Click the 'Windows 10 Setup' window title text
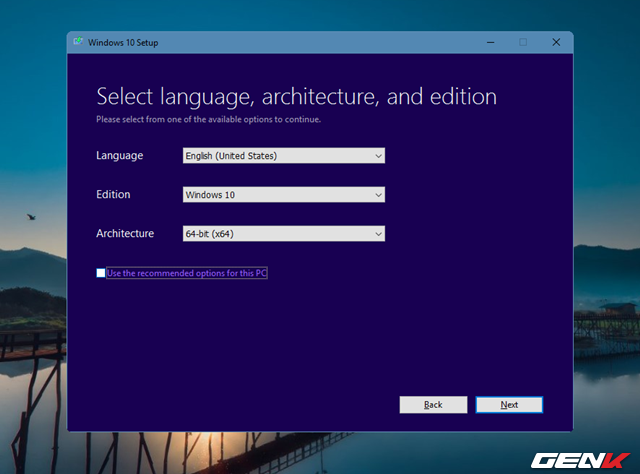This screenshot has height=474, width=640. point(123,42)
